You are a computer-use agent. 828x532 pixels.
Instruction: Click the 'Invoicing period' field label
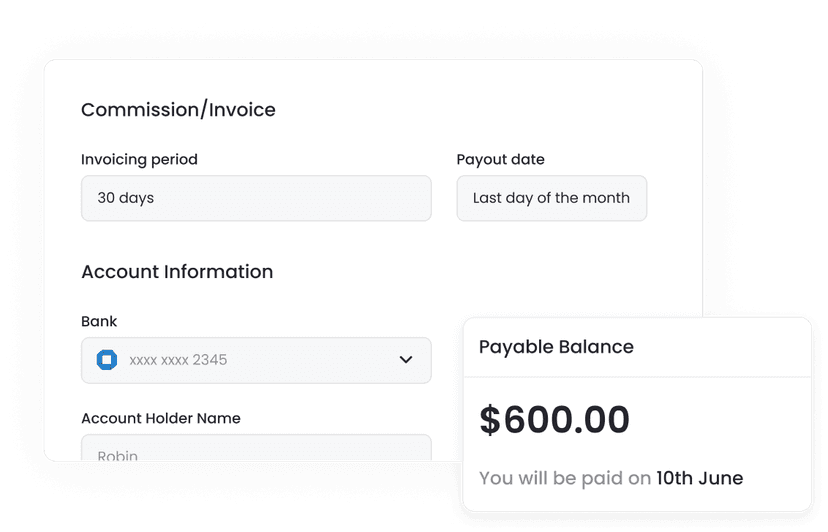[139, 160]
